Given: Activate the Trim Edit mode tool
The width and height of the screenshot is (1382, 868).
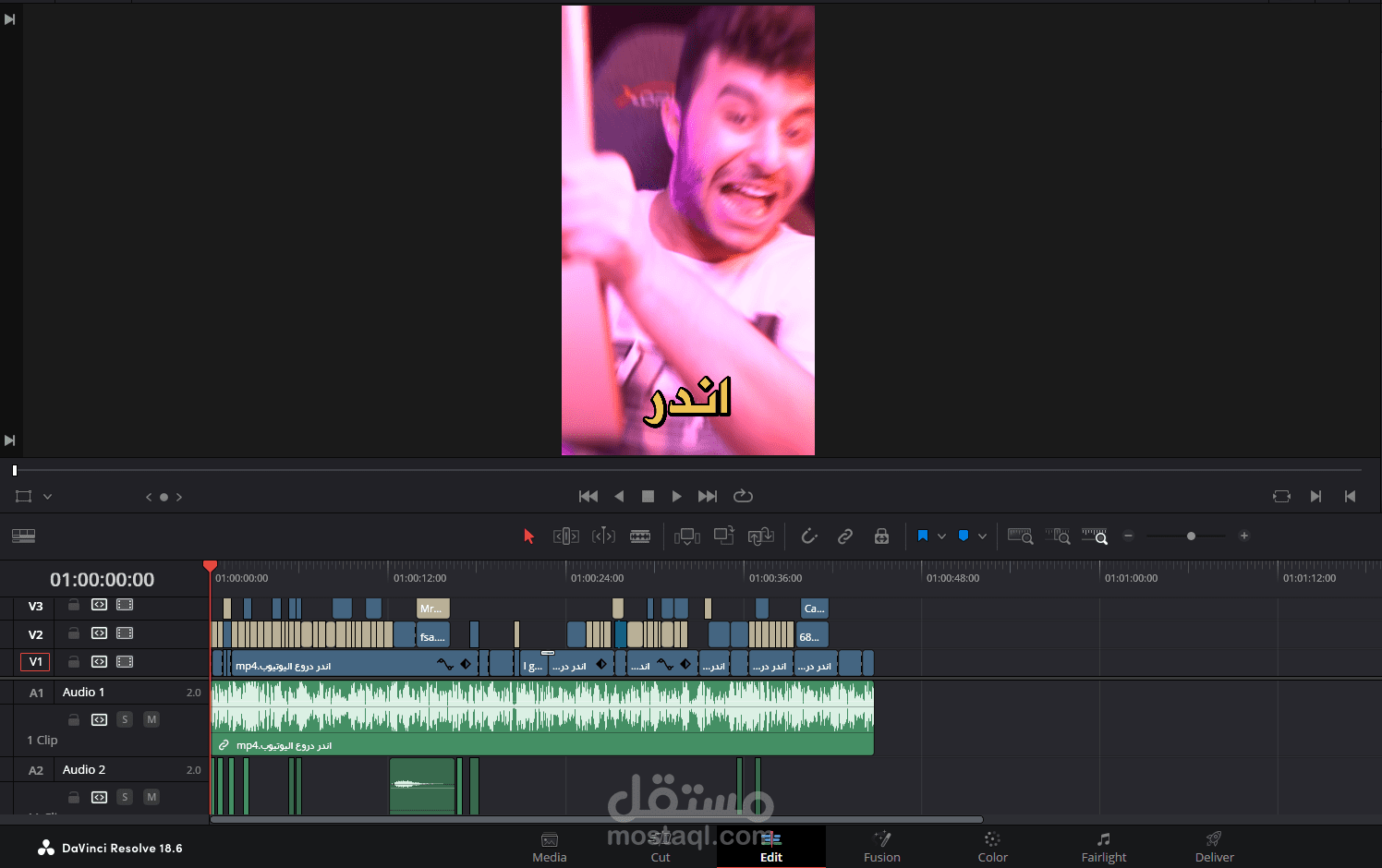Looking at the screenshot, I should 565,536.
